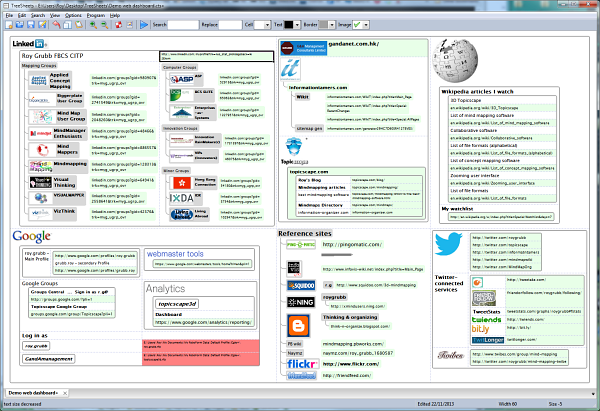600x411 pixels.
Task: Click the Twitter bird logo
Action: click(448, 244)
